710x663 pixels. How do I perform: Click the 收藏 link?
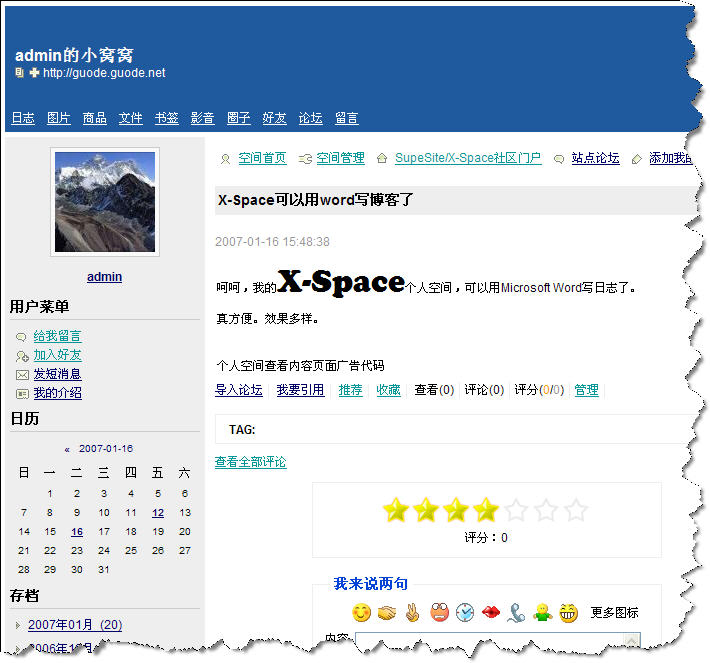[389, 390]
